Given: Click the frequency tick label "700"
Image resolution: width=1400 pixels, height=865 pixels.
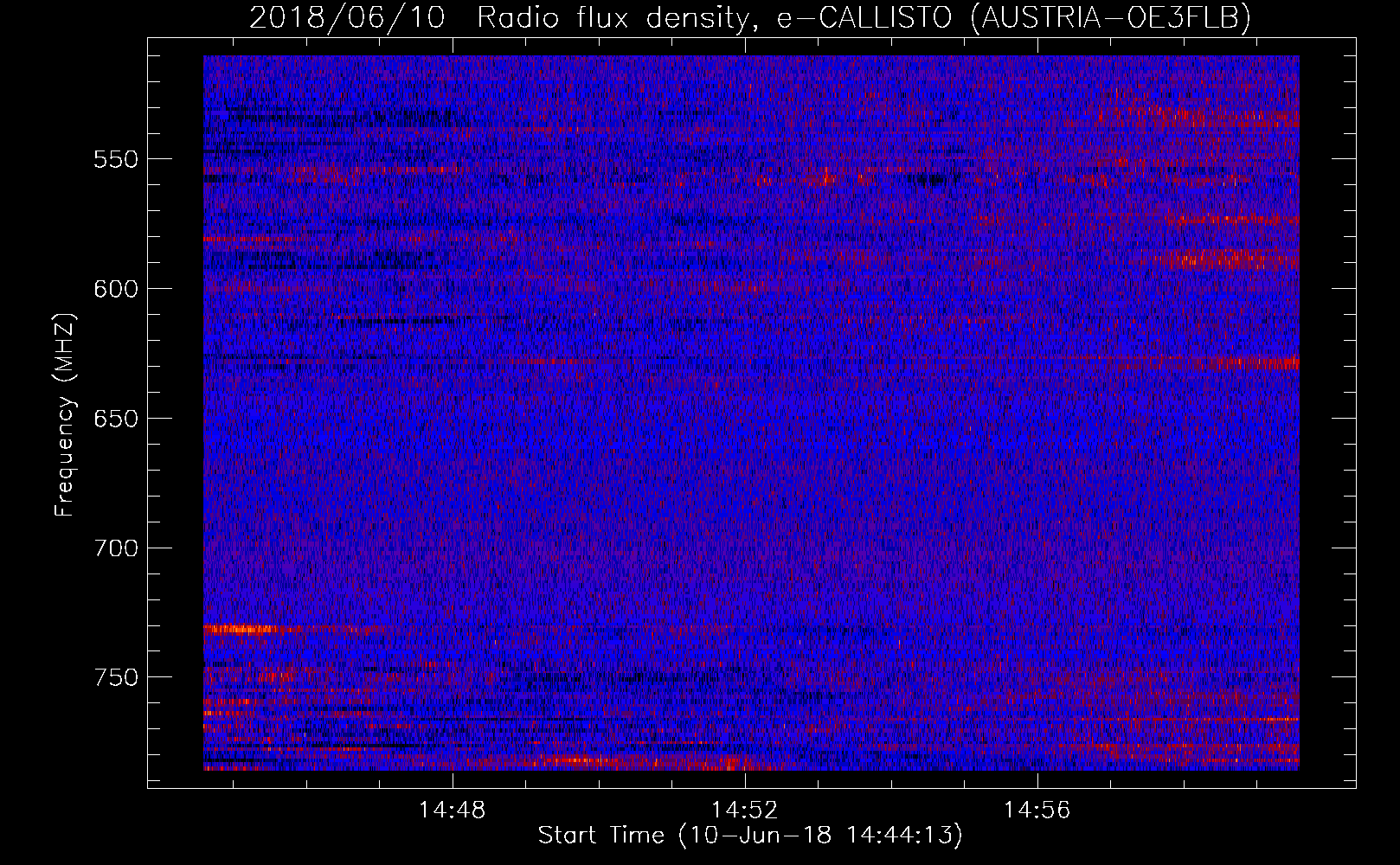Looking at the screenshot, I should click(115, 548).
